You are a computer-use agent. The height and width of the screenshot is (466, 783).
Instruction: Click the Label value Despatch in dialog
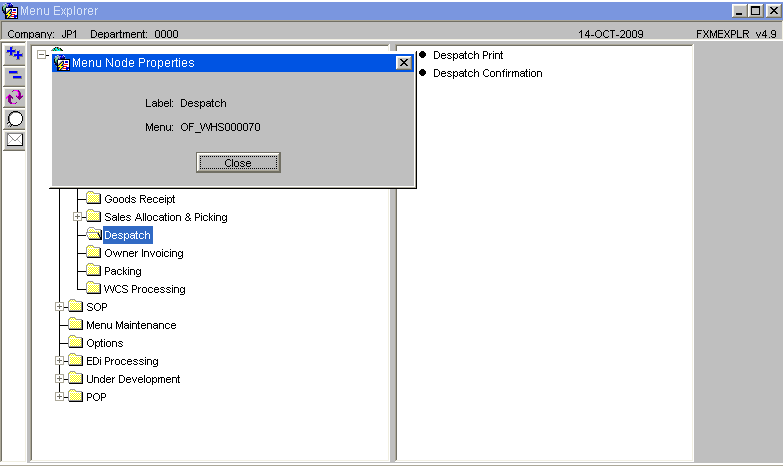pyautogui.click(x=203, y=103)
